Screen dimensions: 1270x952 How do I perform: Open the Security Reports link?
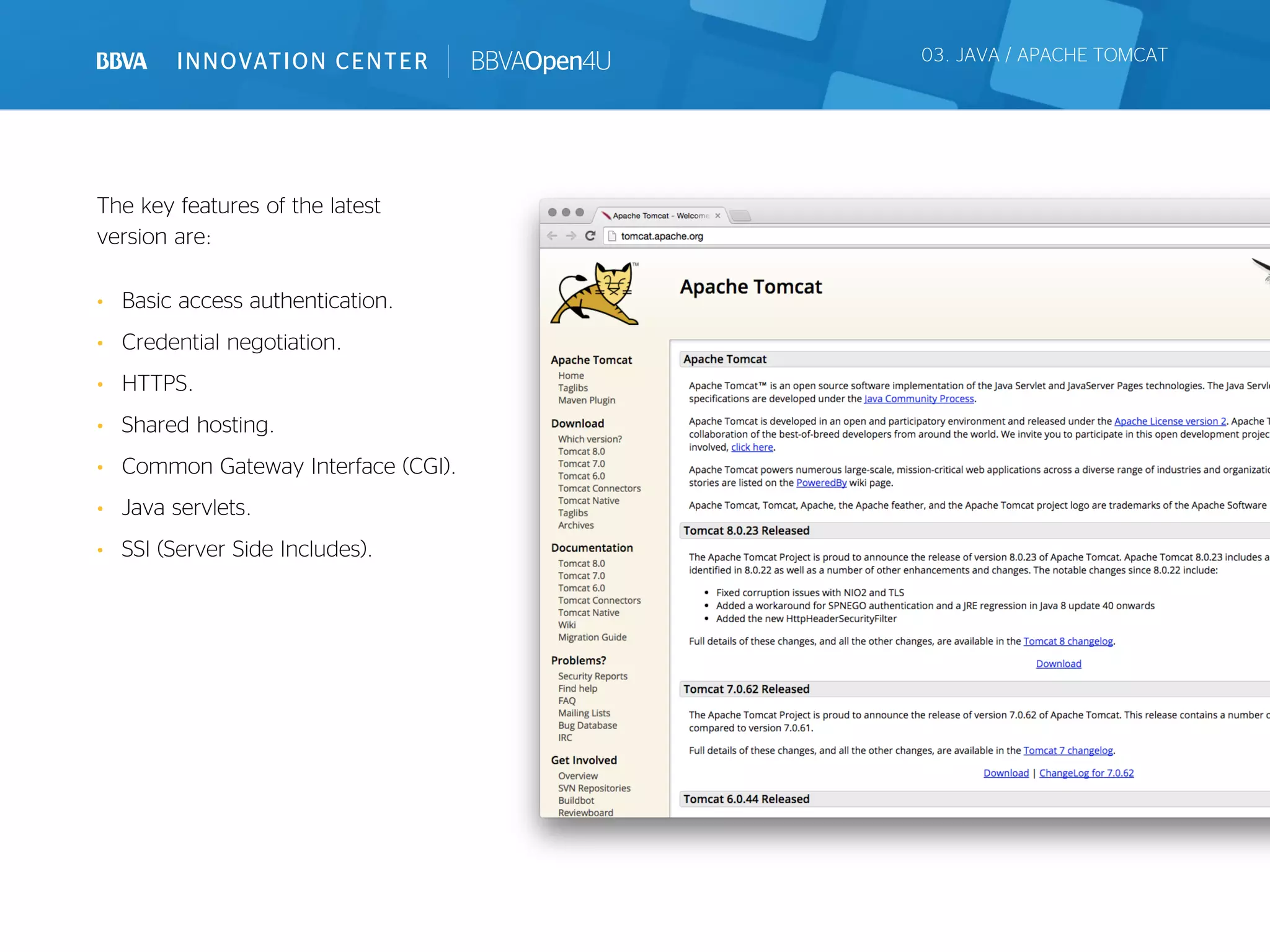click(593, 676)
